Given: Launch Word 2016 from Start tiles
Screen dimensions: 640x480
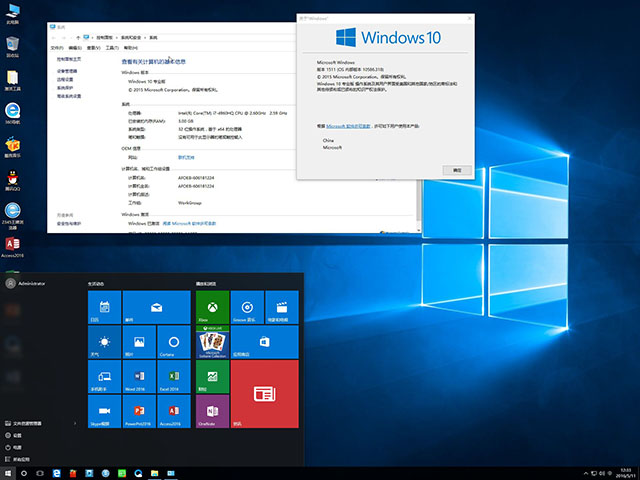Looking at the screenshot, I should (x=138, y=377).
